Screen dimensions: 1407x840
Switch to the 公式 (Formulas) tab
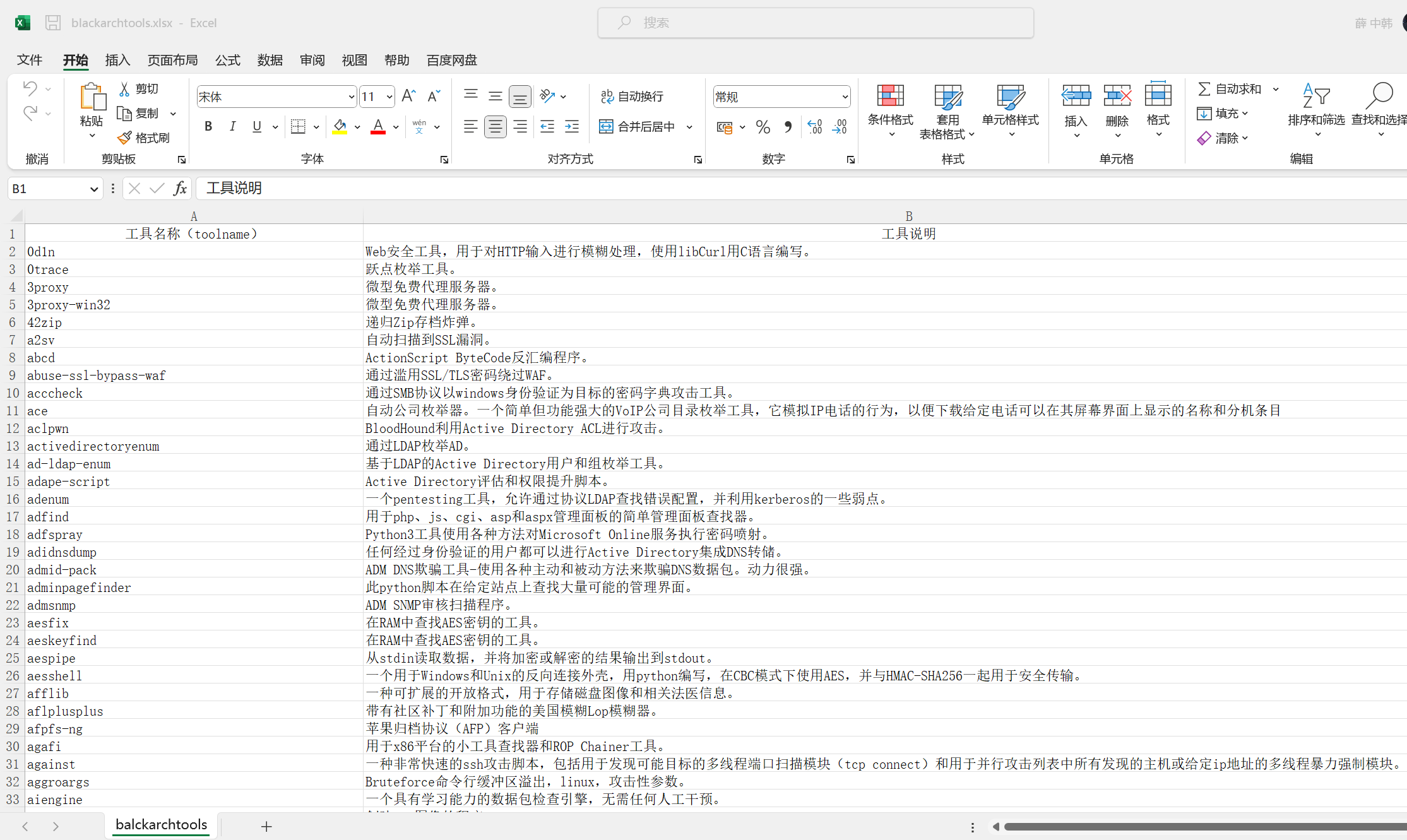(x=228, y=60)
